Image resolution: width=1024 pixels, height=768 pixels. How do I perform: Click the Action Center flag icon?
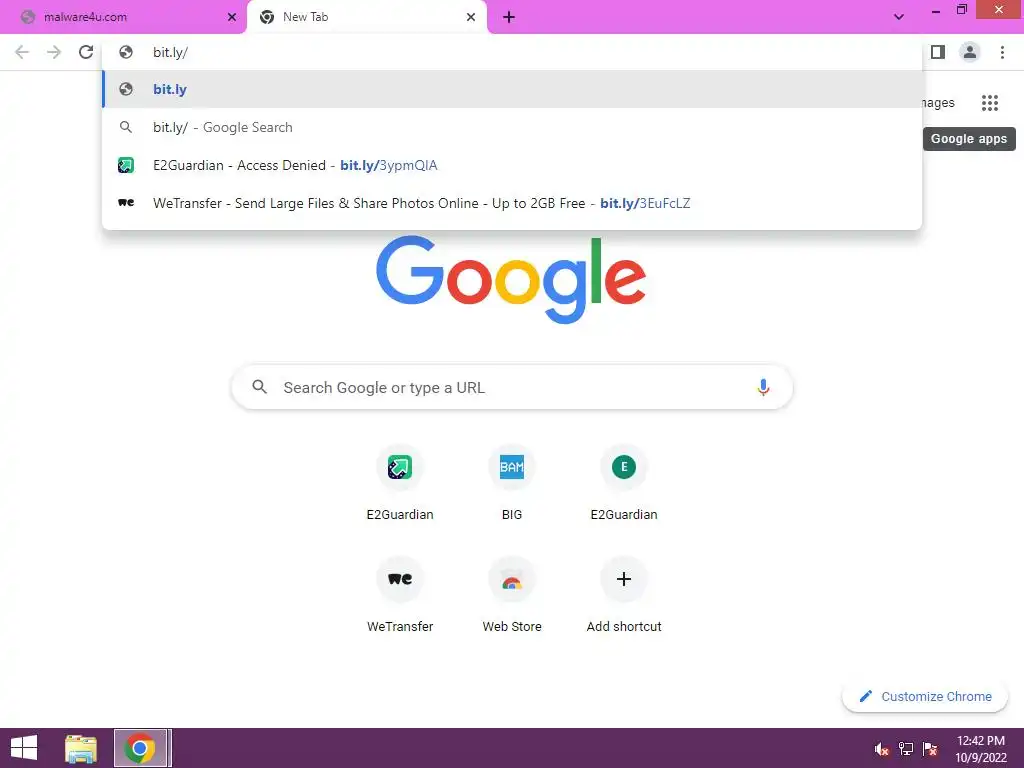pyautogui.click(x=930, y=749)
